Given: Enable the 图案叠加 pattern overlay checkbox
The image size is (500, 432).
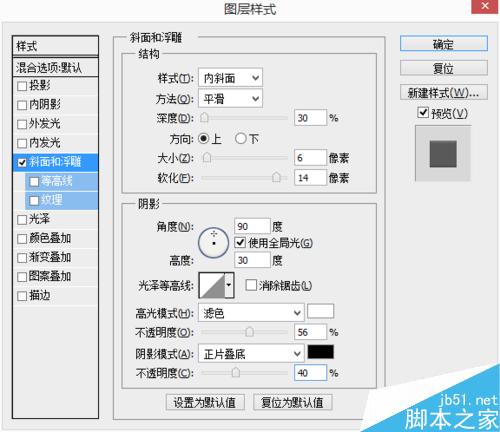Looking at the screenshot, I should tap(22, 277).
